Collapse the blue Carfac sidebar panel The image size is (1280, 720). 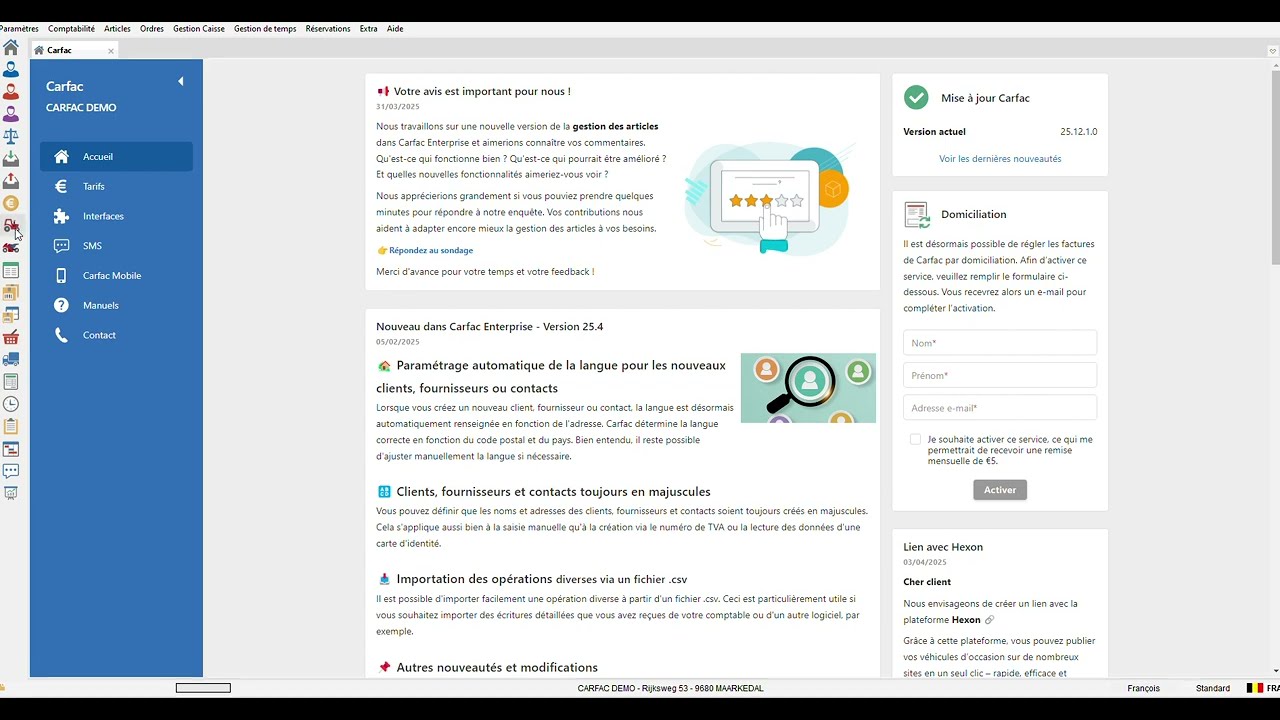(181, 81)
